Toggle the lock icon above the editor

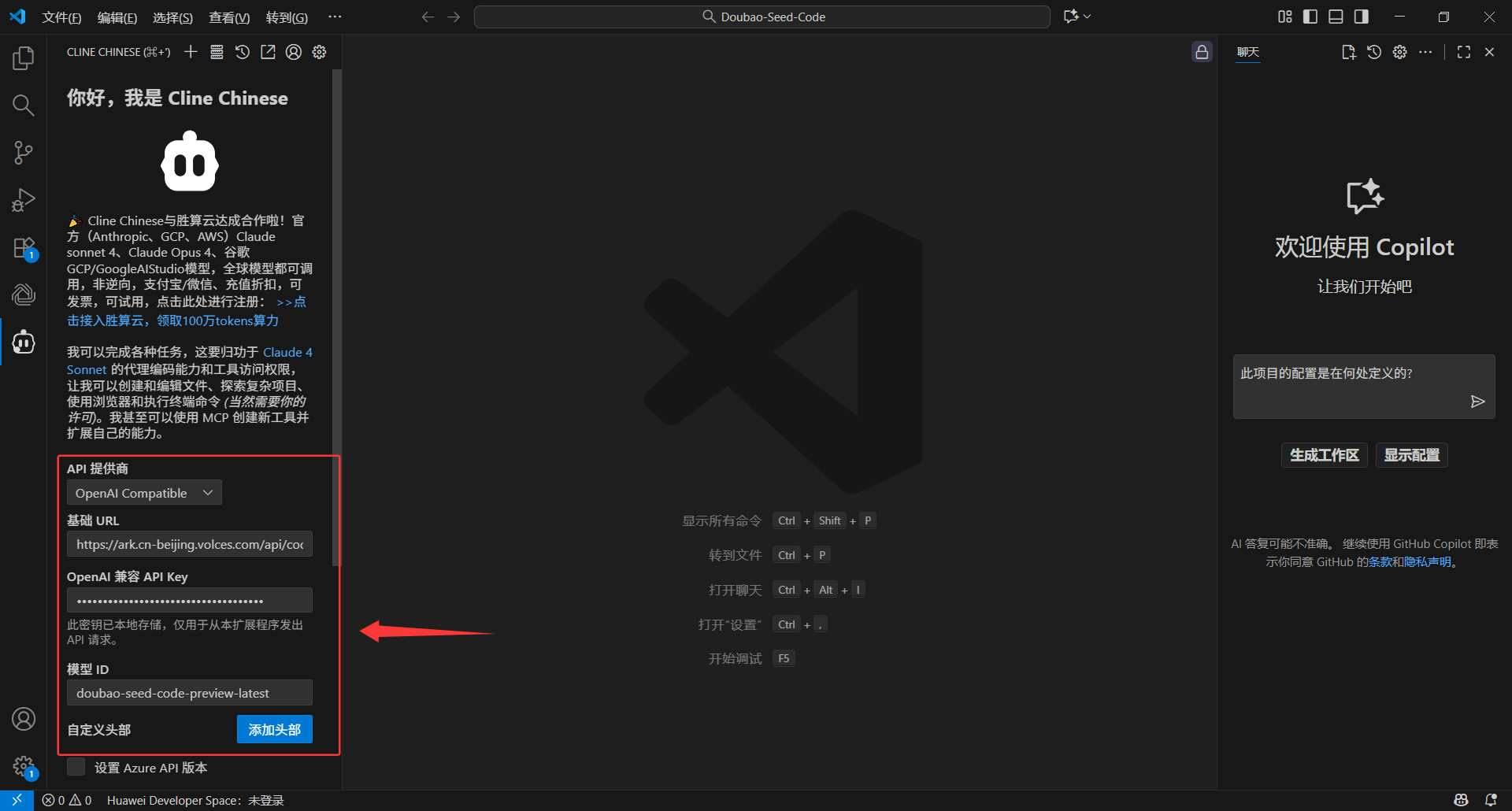tap(1202, 52)
